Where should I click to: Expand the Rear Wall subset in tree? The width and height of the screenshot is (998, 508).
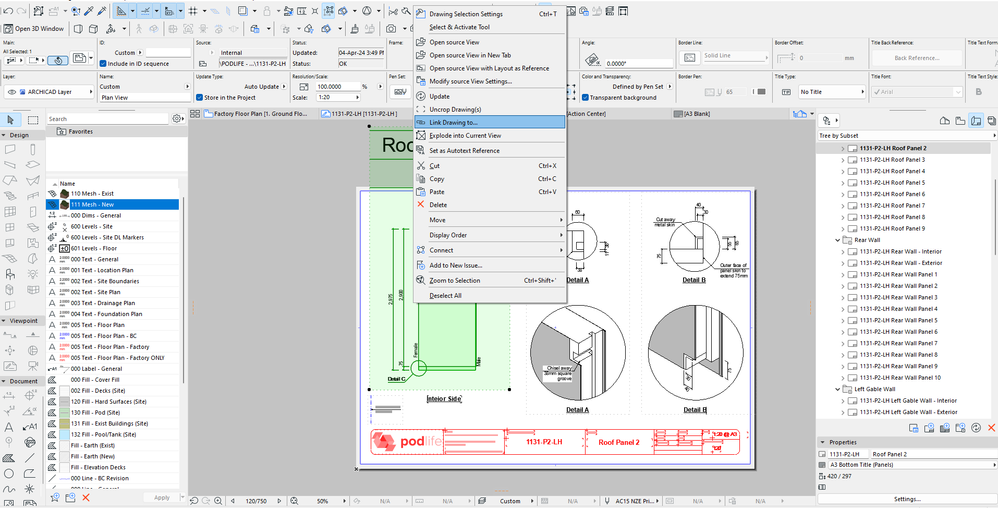[836, 240]
